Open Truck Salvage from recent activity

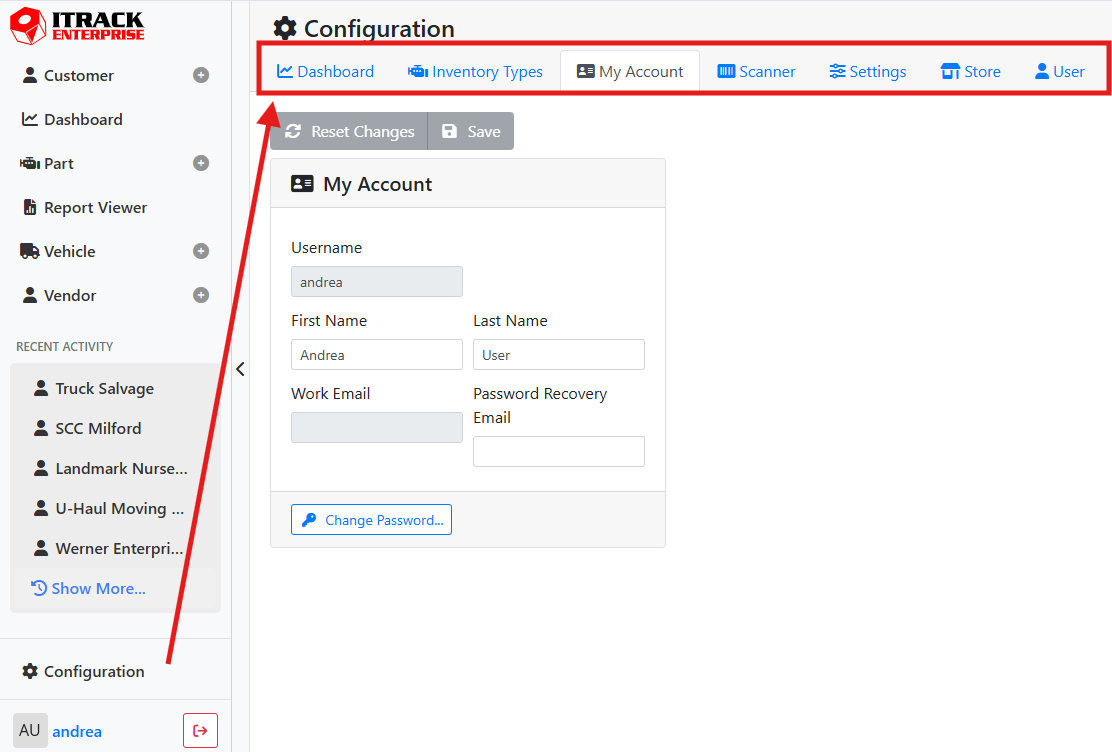(104, 388)
